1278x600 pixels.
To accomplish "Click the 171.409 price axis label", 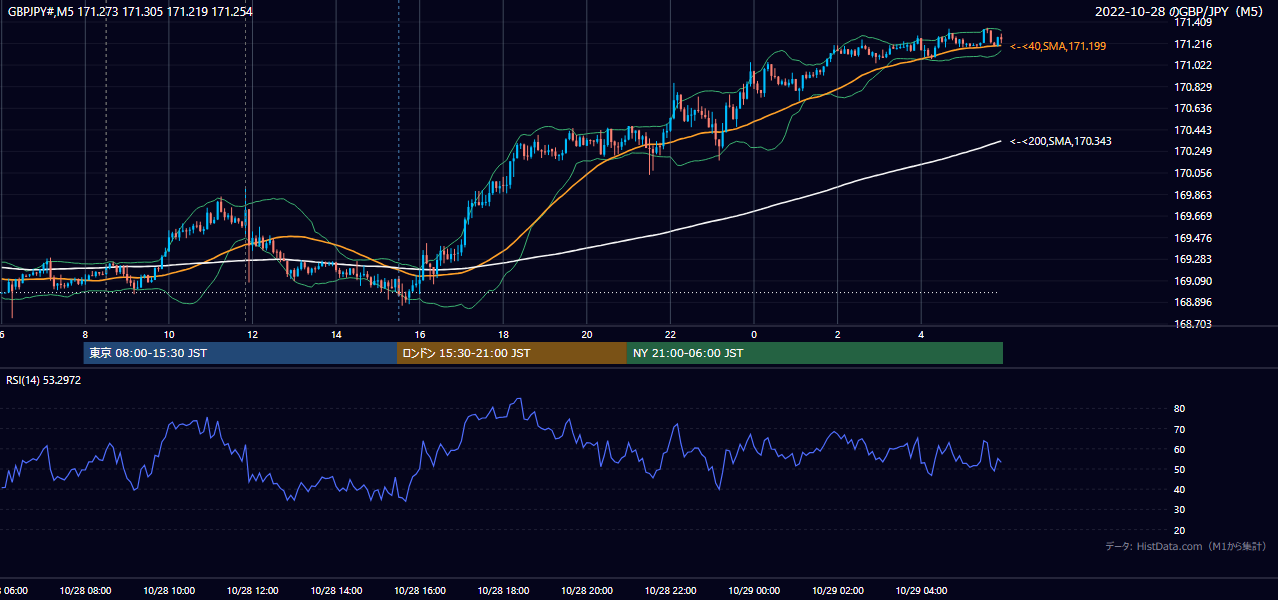I will [x=1193, y=22].
